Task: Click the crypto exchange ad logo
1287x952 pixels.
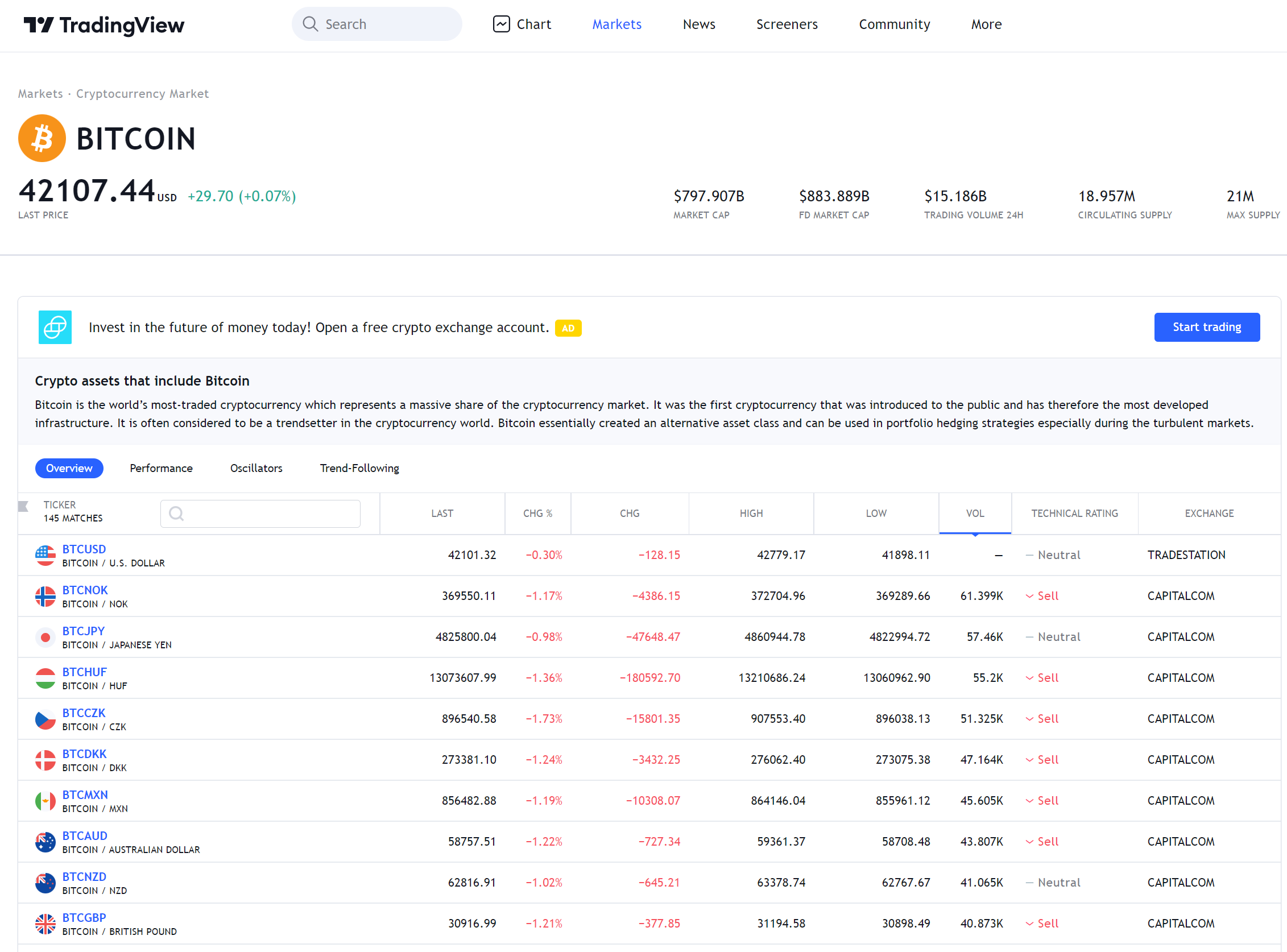Action: click(55, 328)
